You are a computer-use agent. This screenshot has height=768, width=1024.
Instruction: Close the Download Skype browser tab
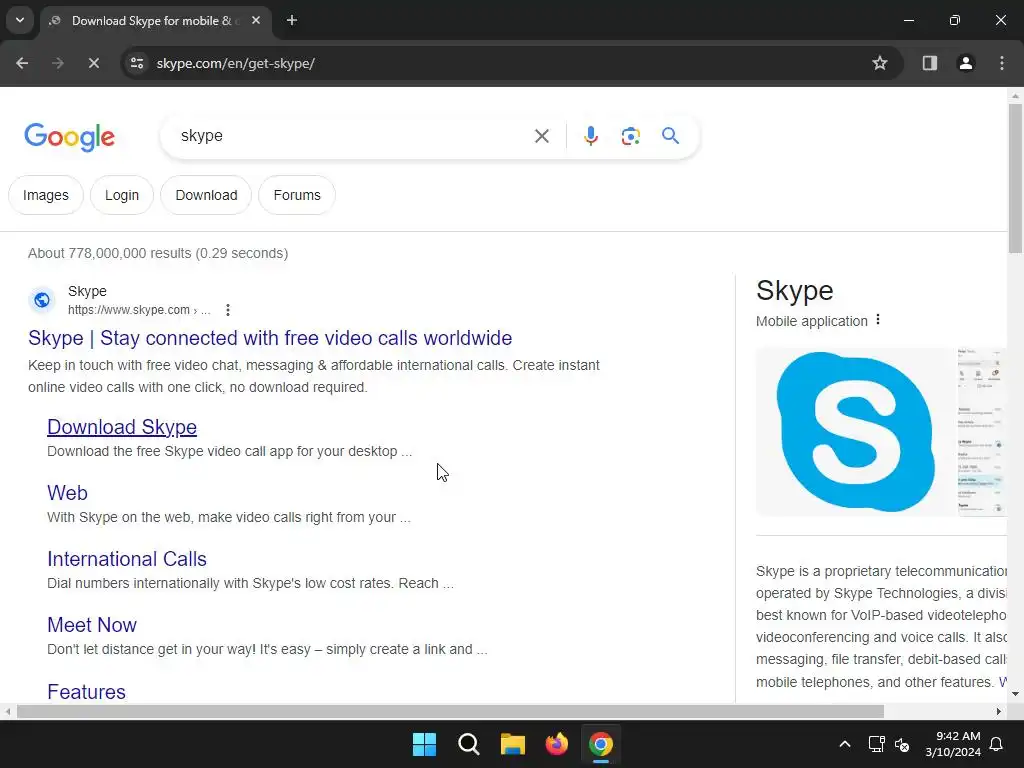point(256,20)
